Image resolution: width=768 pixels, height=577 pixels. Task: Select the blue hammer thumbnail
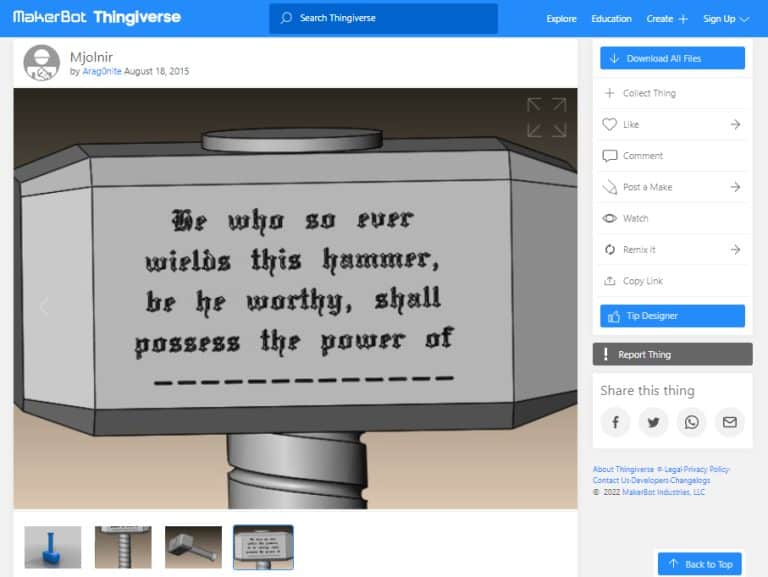53,547
